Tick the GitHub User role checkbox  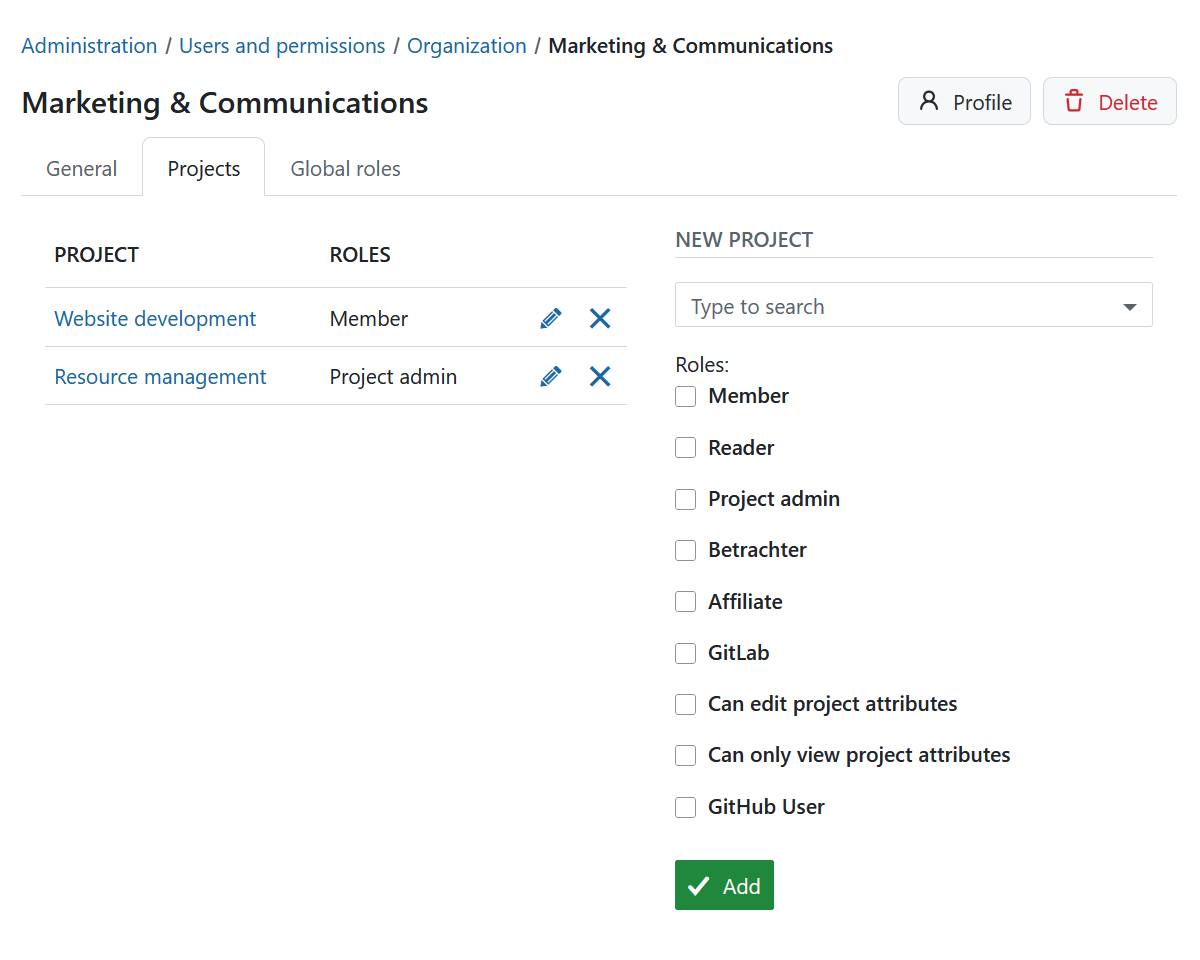685,807
